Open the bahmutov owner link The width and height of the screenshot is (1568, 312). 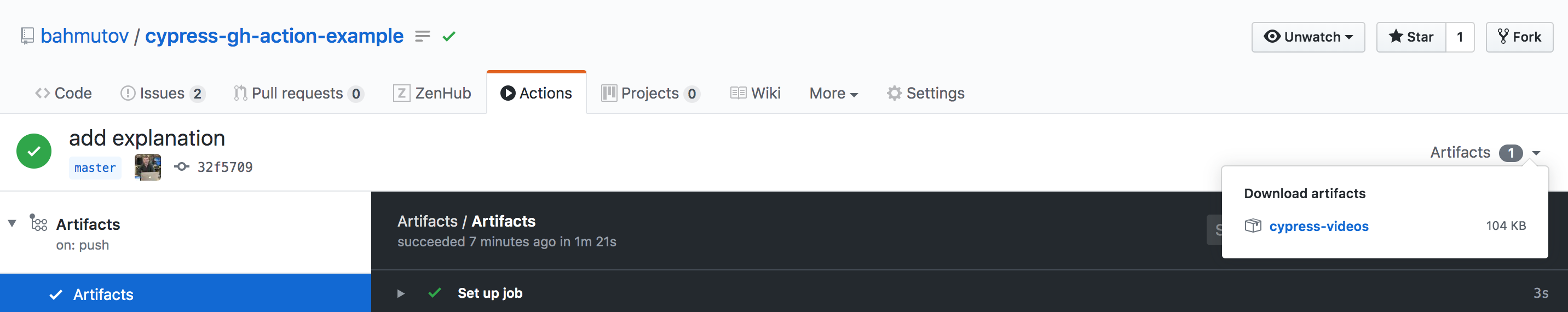(85, 36)
